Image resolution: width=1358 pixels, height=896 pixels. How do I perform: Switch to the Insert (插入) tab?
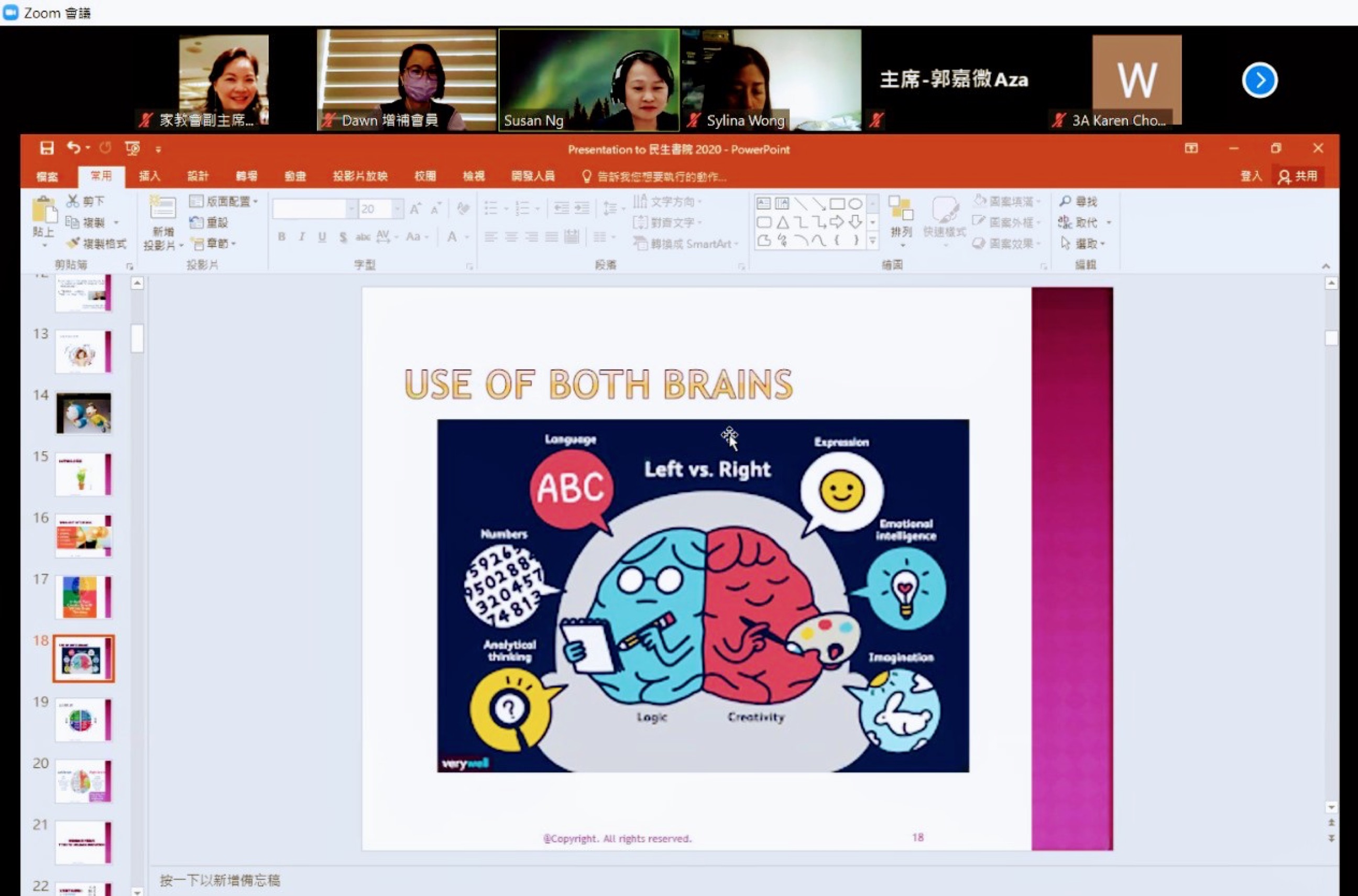point(150,176)
